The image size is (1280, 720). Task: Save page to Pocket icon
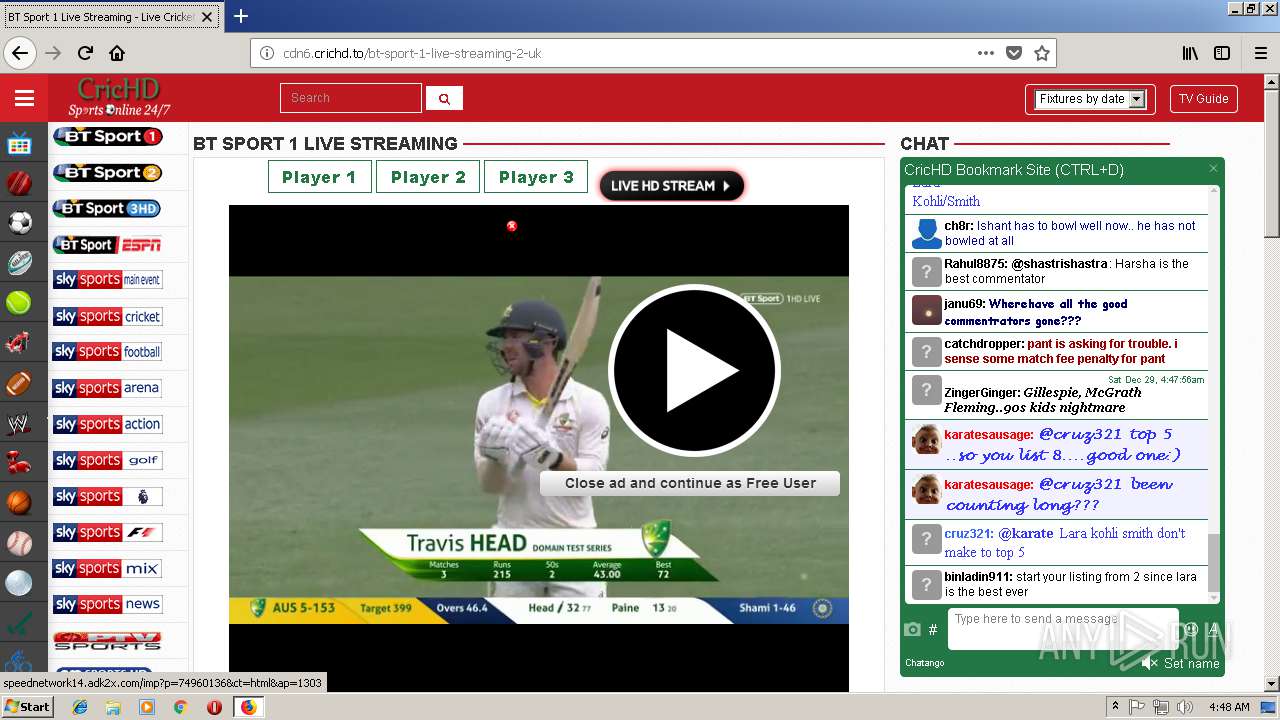[x=1014, y=53]
